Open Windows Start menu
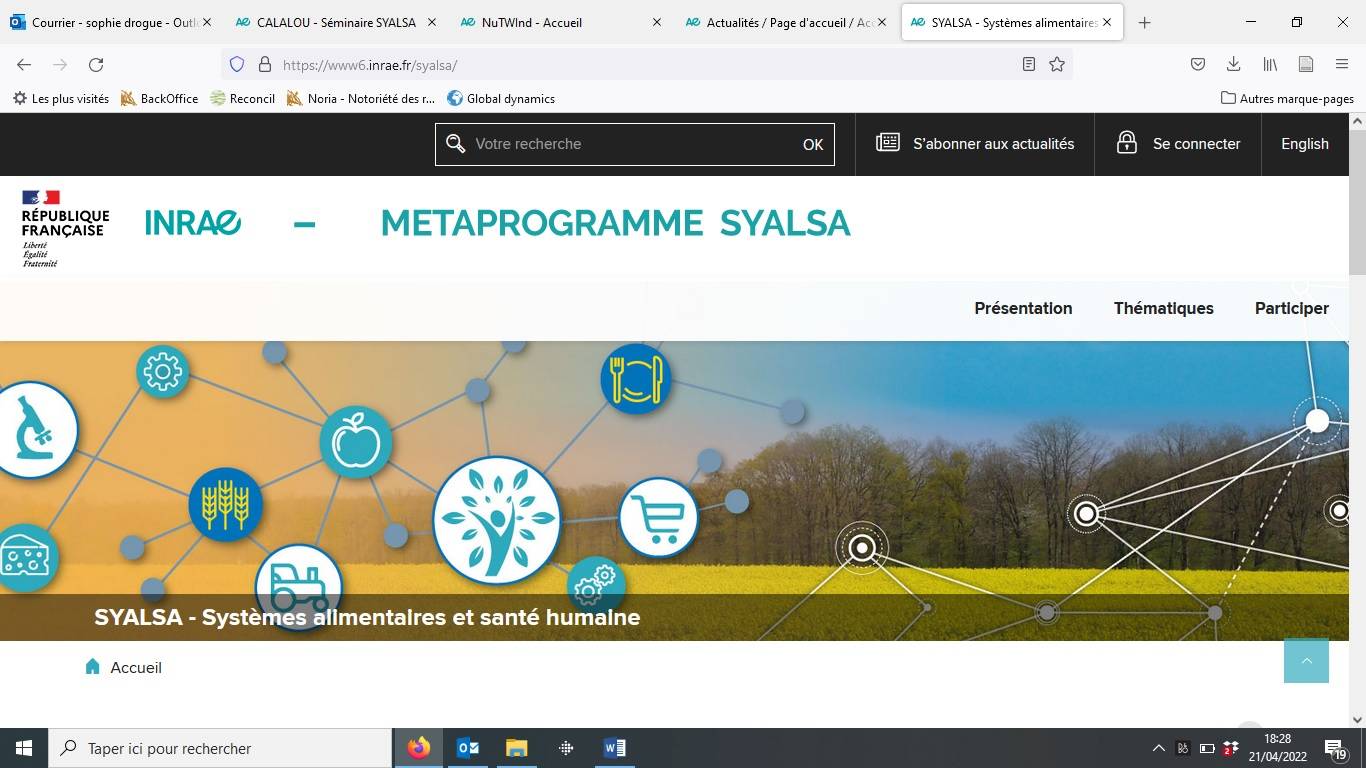 point(24,748)
